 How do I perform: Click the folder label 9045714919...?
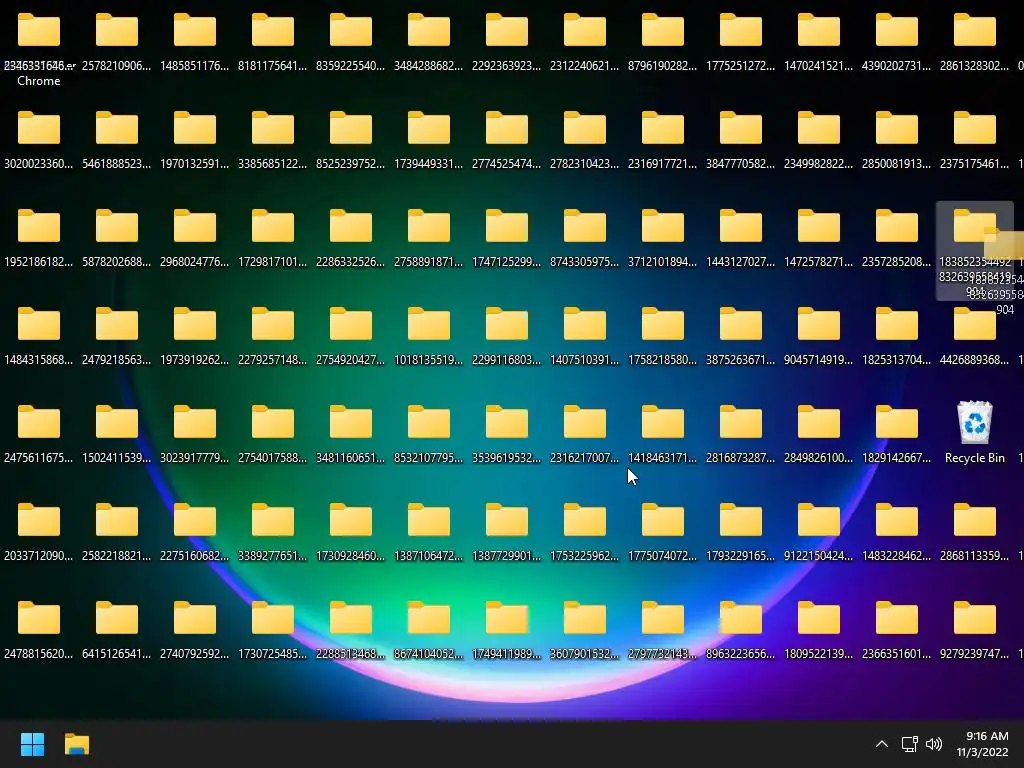click(818, 360)
